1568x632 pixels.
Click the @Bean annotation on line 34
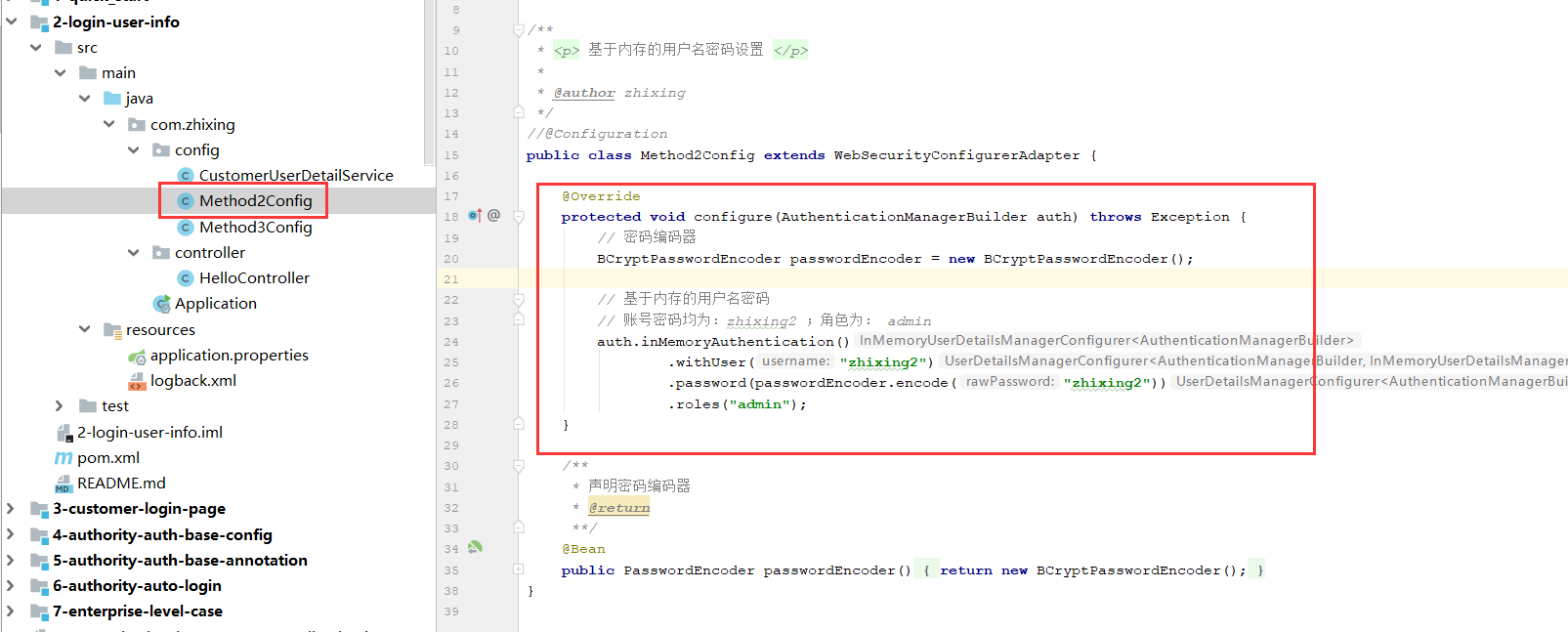(x=583, y=549)
